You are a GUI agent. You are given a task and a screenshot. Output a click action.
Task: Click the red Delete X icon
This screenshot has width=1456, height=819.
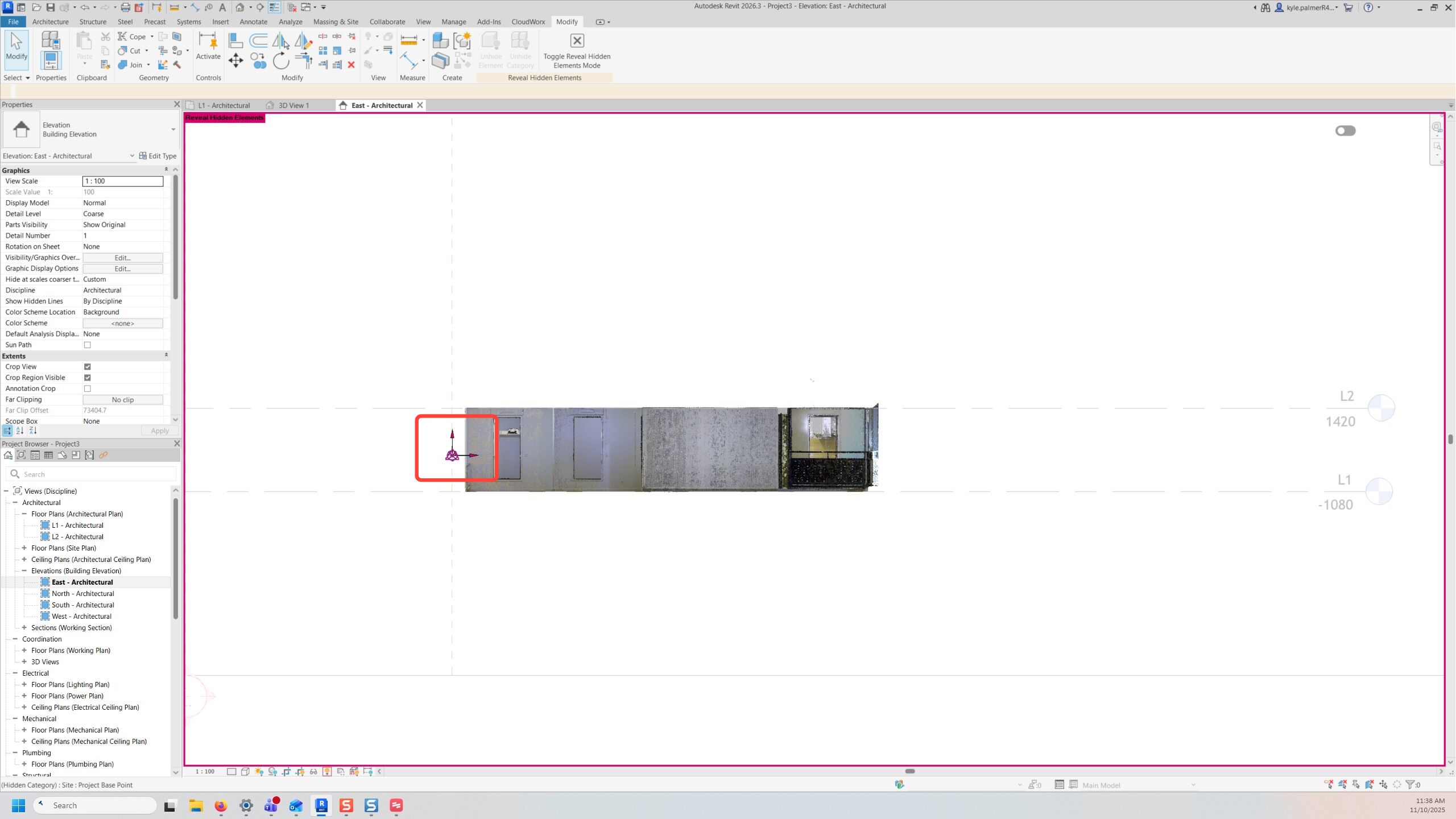pos(351,65)
